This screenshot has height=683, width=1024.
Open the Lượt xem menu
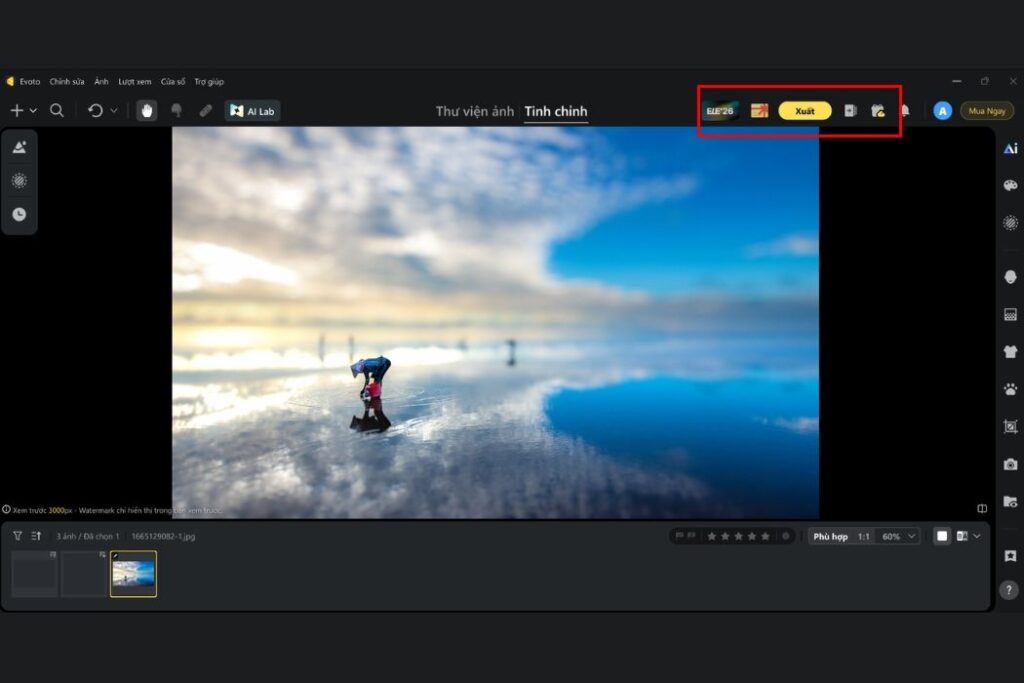click(135, 82)
